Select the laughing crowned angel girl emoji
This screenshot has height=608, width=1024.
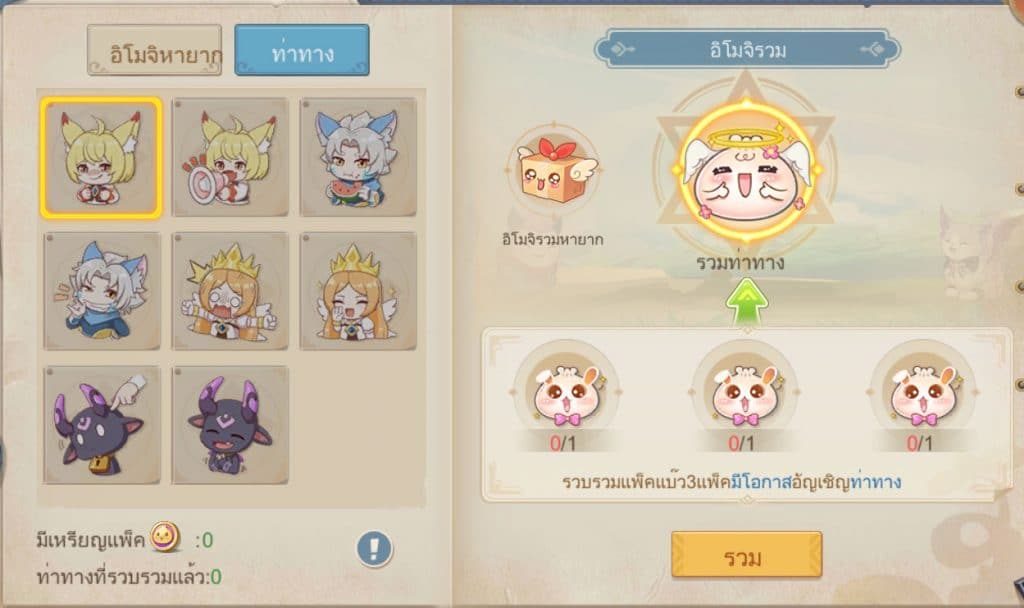[358, 291]
